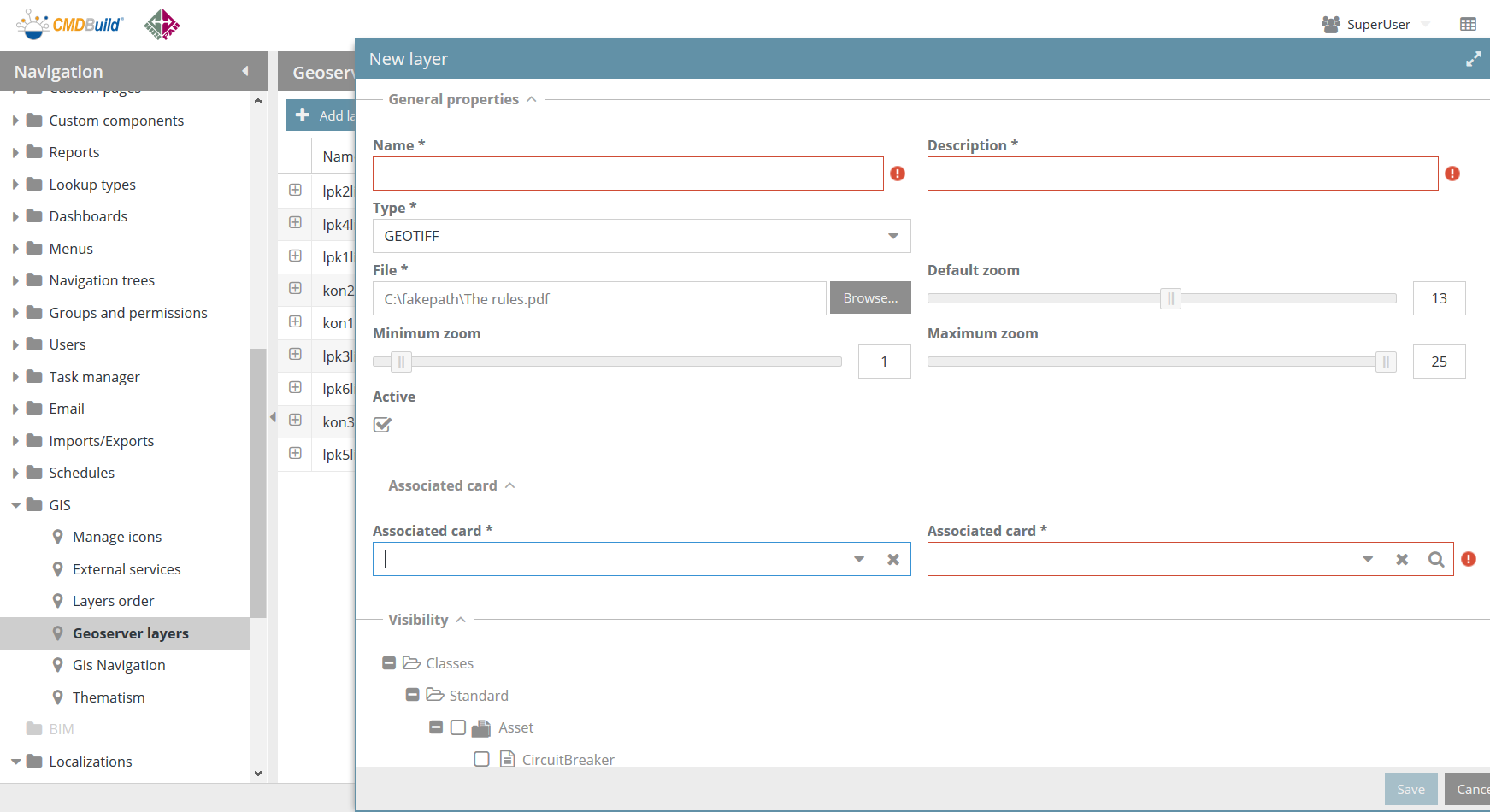Open right Associated card dropdown arrow
This screenshot has height=812, width=1490.
point(1368,559)
